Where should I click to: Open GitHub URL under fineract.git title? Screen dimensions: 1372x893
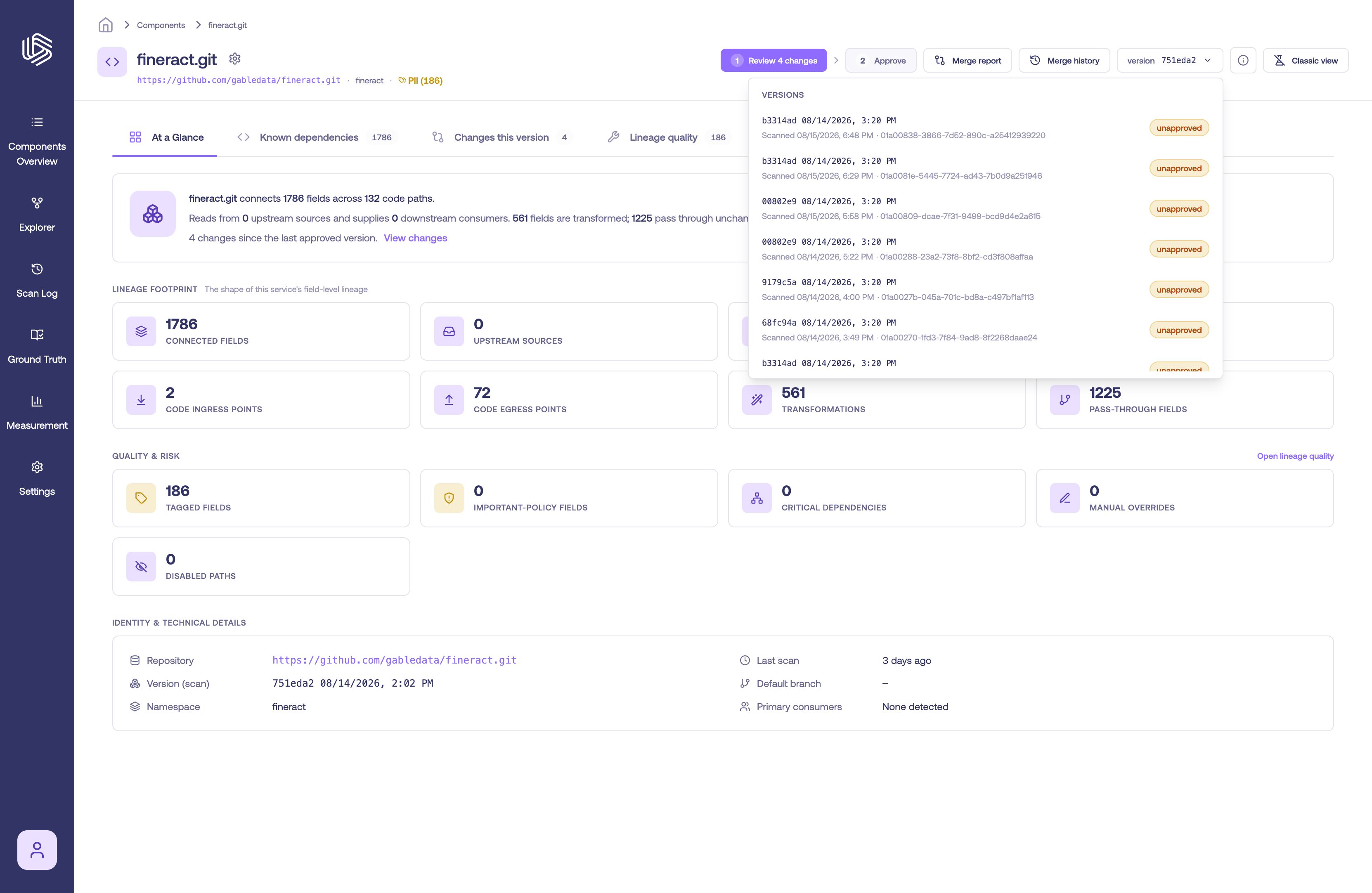239,80
